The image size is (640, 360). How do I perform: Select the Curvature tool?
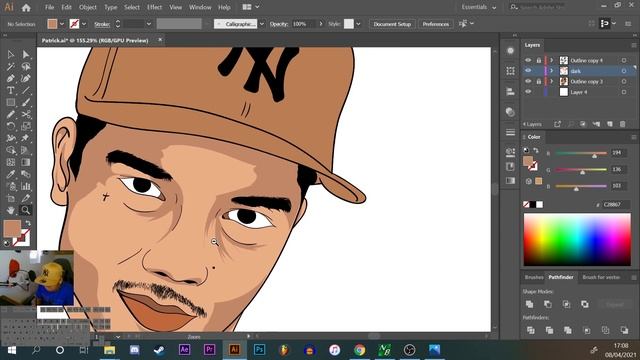tap(26, 78)
